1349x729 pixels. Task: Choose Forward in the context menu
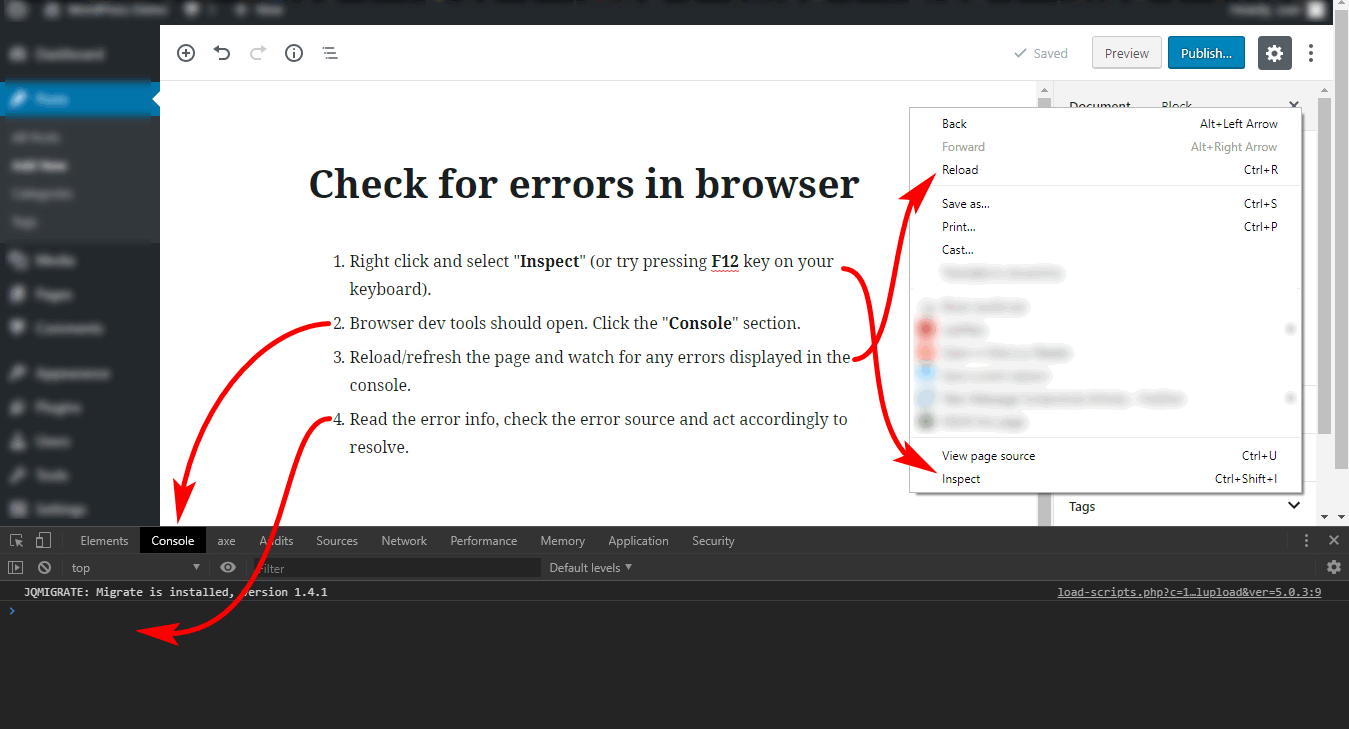click(1106, 147)
